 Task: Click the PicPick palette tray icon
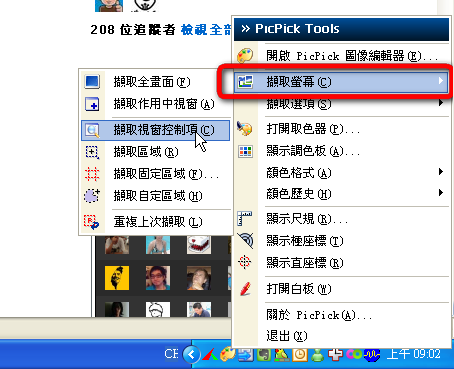click(228, 354)
